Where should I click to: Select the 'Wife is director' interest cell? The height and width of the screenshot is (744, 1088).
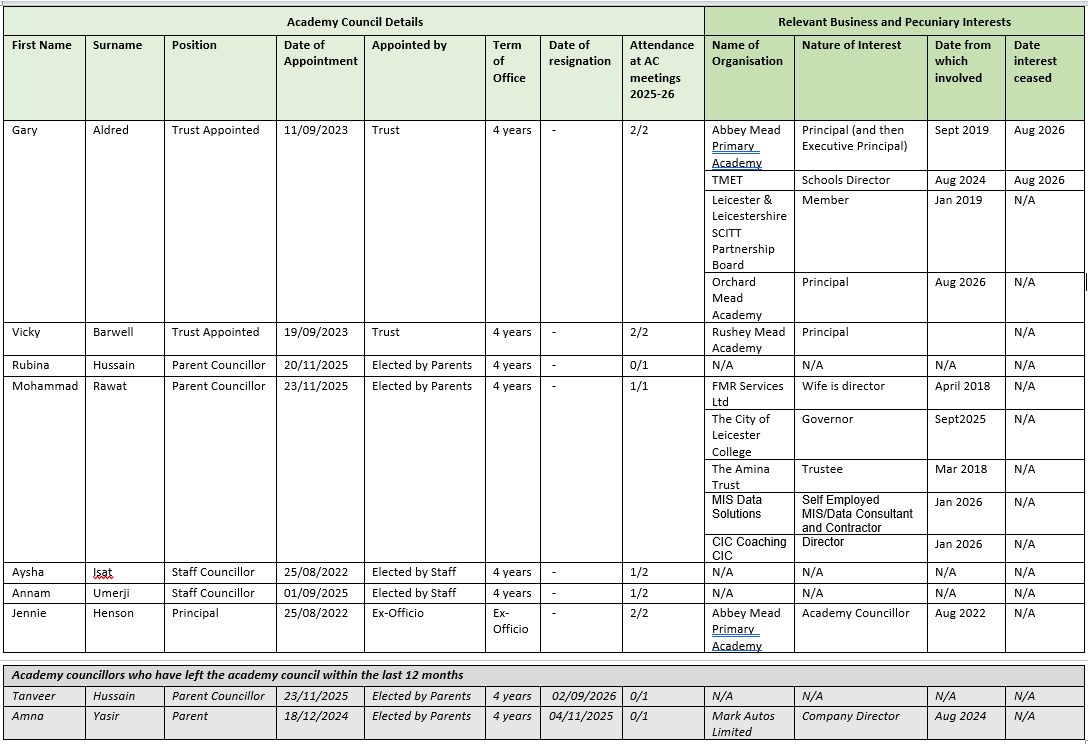pyautogui.click(x=861, y=394)
